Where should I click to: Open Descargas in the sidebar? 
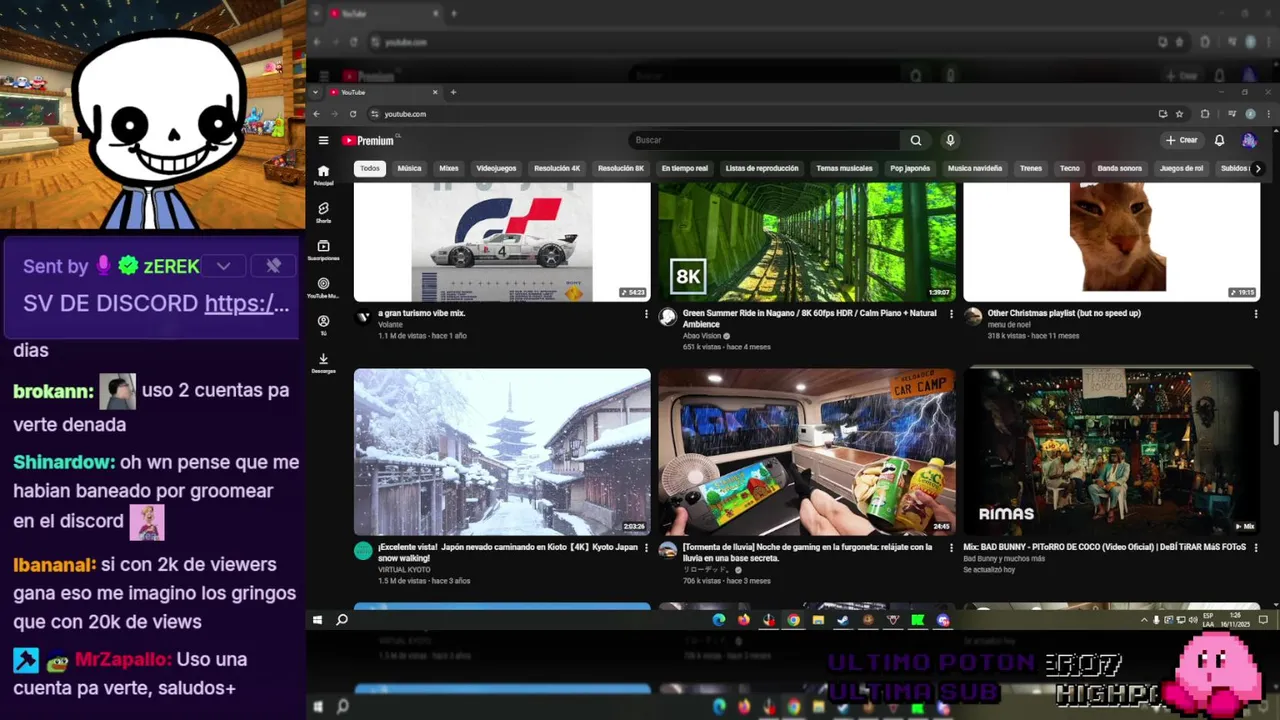(x=323, y=363)
